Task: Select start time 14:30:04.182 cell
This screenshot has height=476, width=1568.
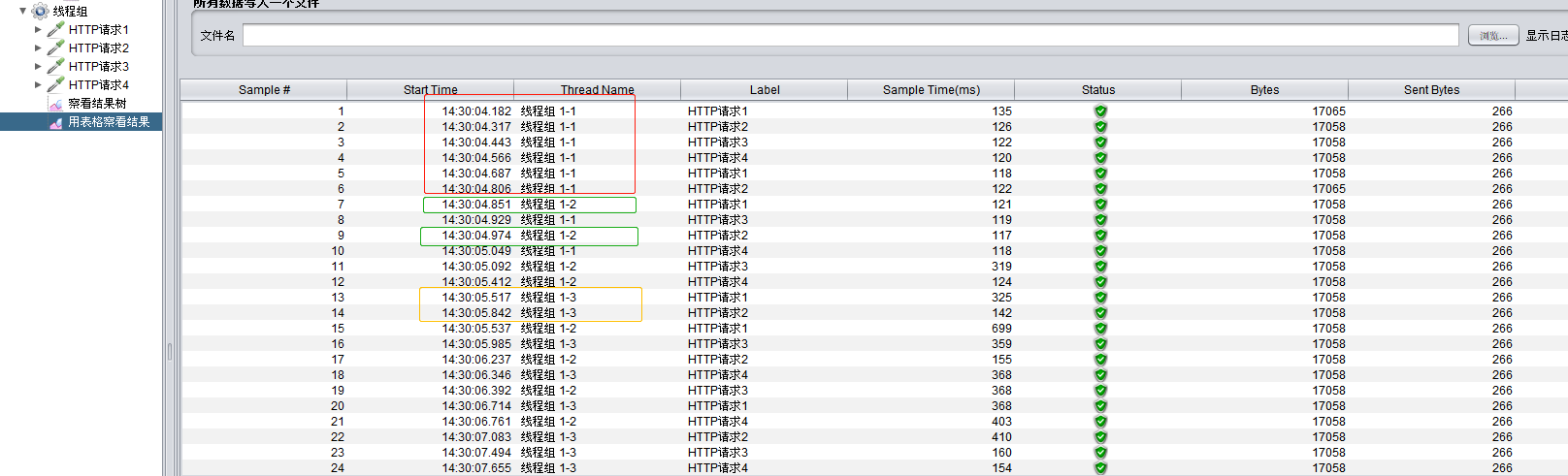Action: tap(476, 111)
